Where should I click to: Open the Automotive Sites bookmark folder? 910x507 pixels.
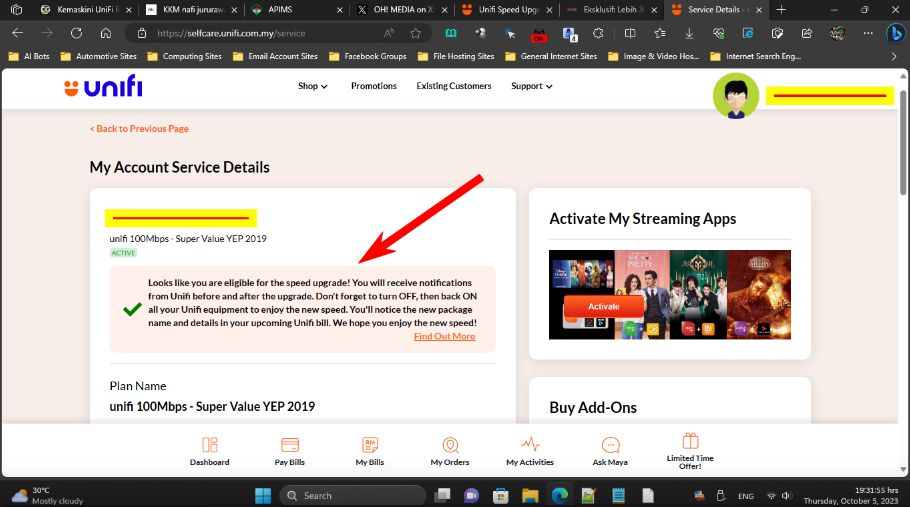click(x=99, y=56)
